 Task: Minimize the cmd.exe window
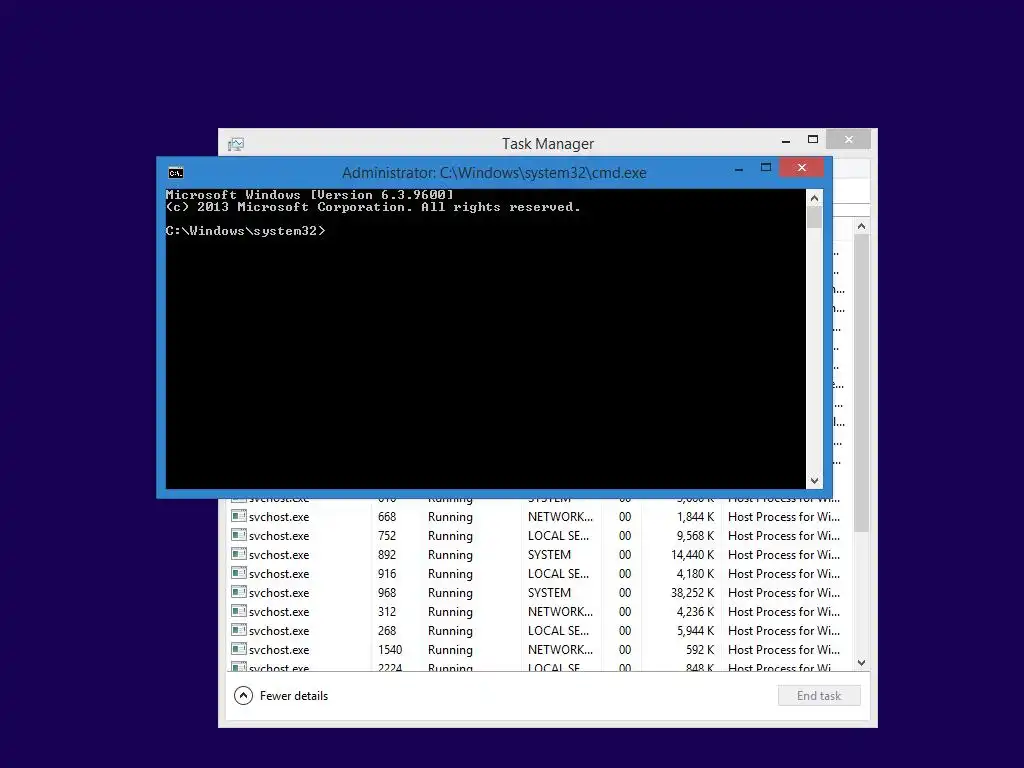click(x=739, y=168)
